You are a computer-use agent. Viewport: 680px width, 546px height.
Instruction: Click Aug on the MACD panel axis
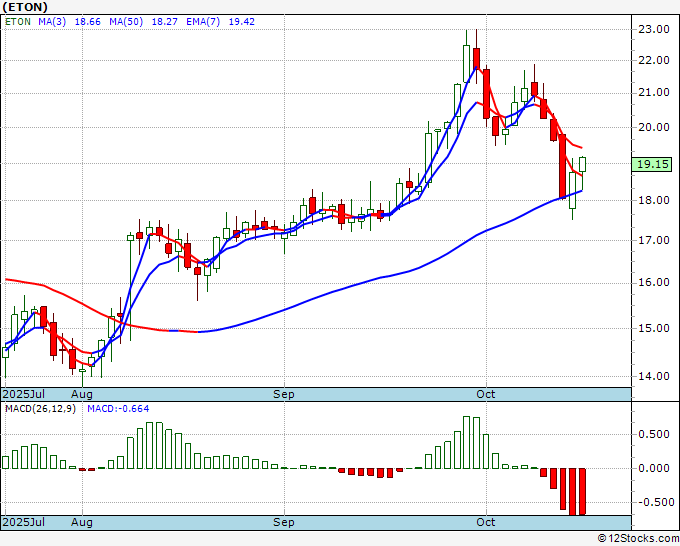click(82, 523)
